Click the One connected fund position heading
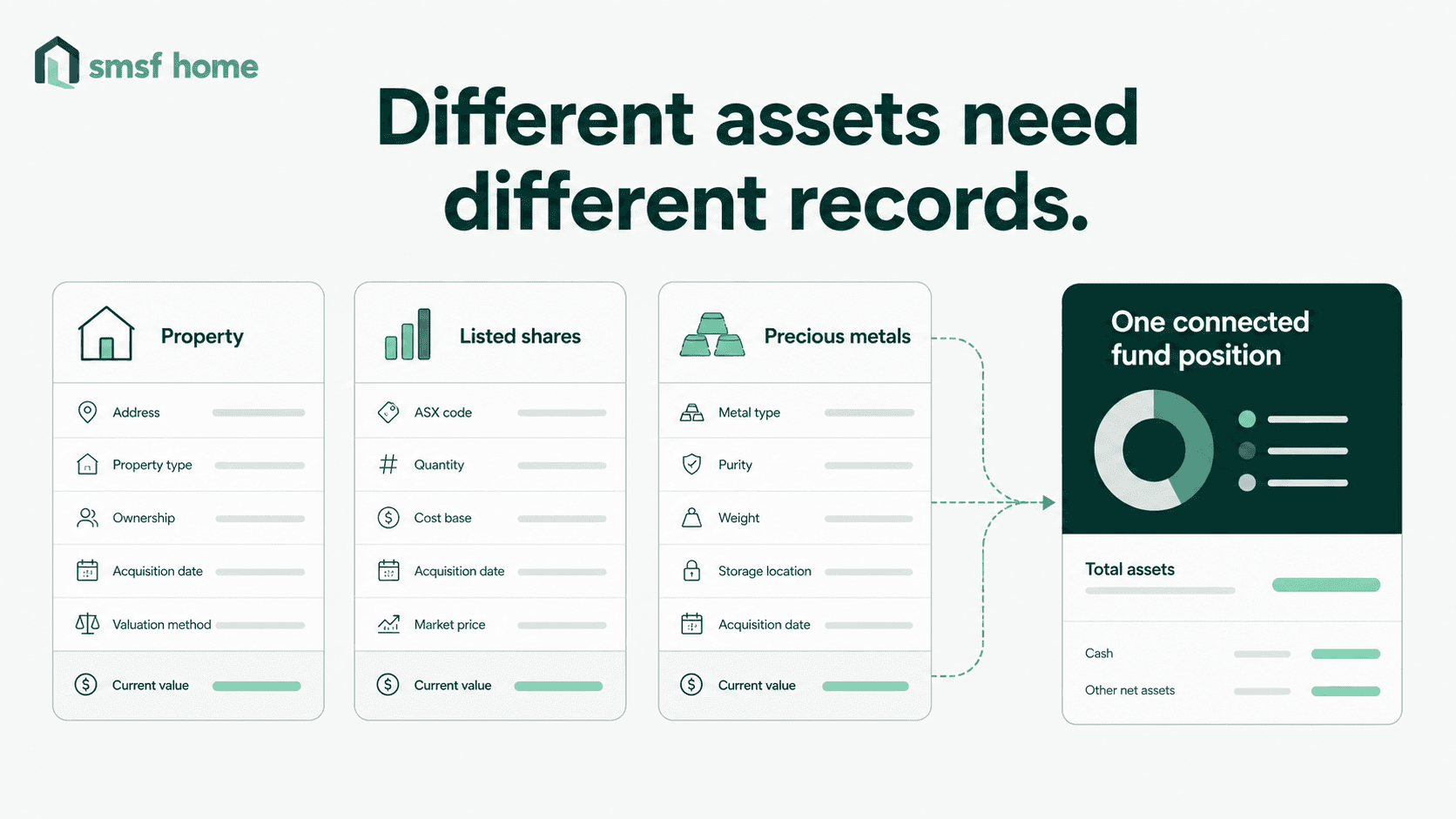Viewport: 1456px width, 819px height. pos(1210,339)
